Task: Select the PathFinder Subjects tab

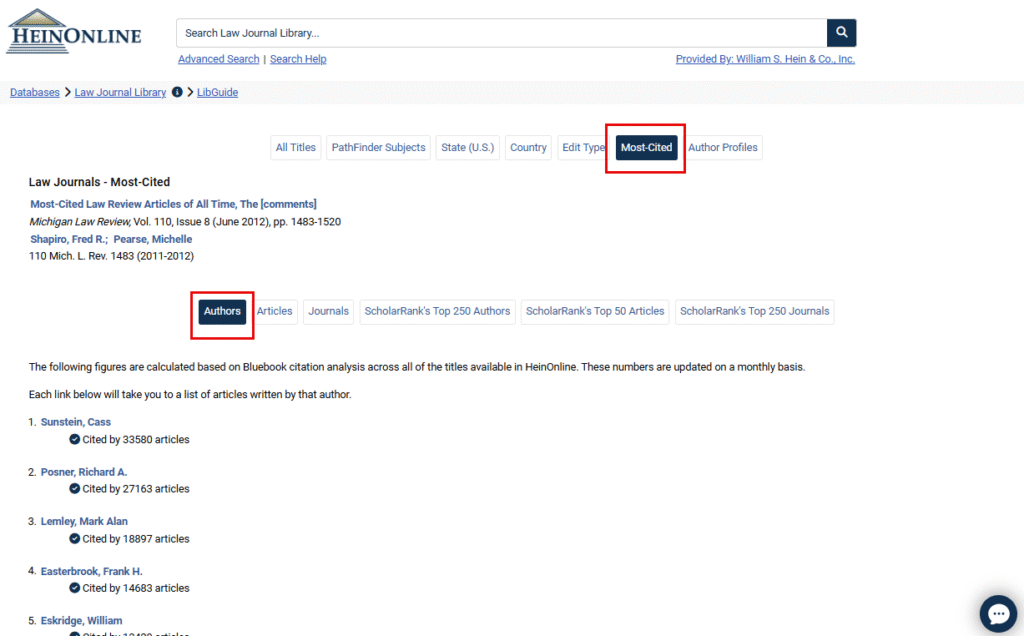Action: [x=378, y=147]
